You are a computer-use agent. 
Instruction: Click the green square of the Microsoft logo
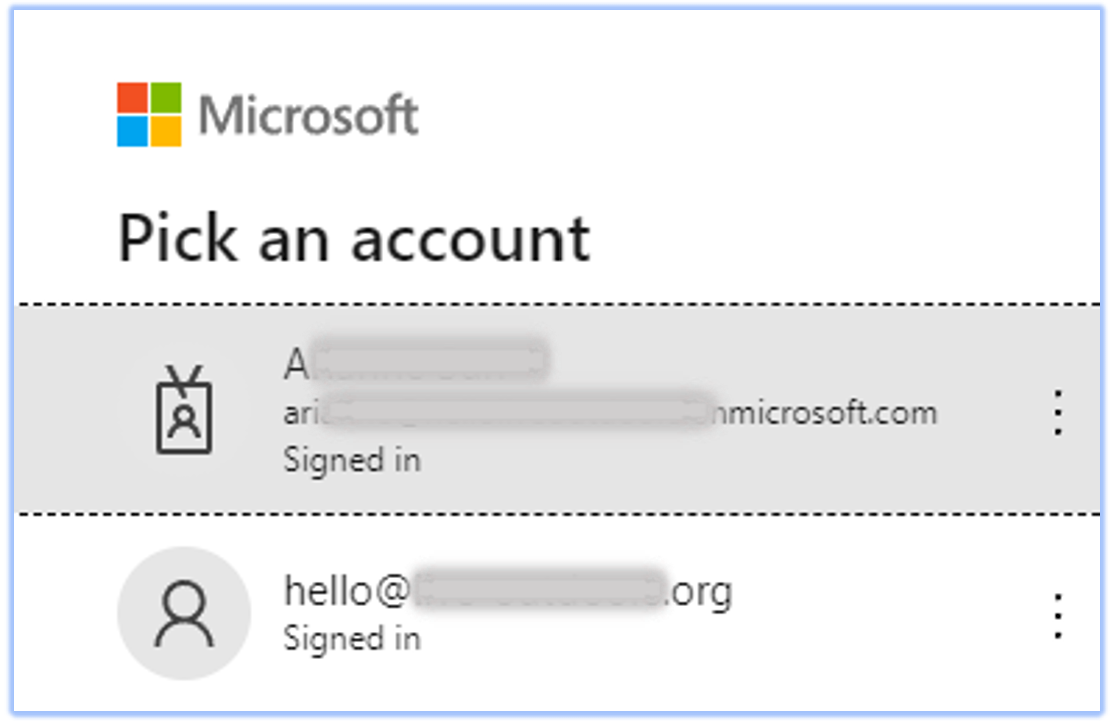[166, 98]
